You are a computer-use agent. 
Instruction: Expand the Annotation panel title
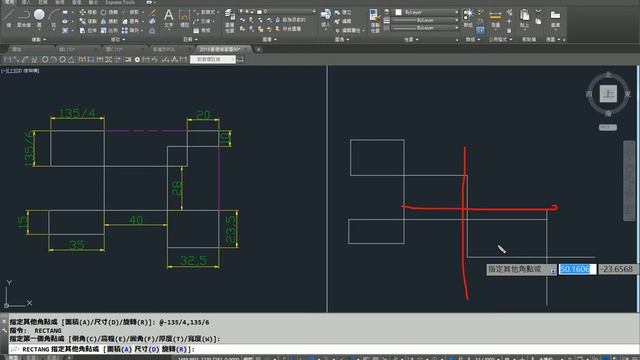tap(190, 40)
